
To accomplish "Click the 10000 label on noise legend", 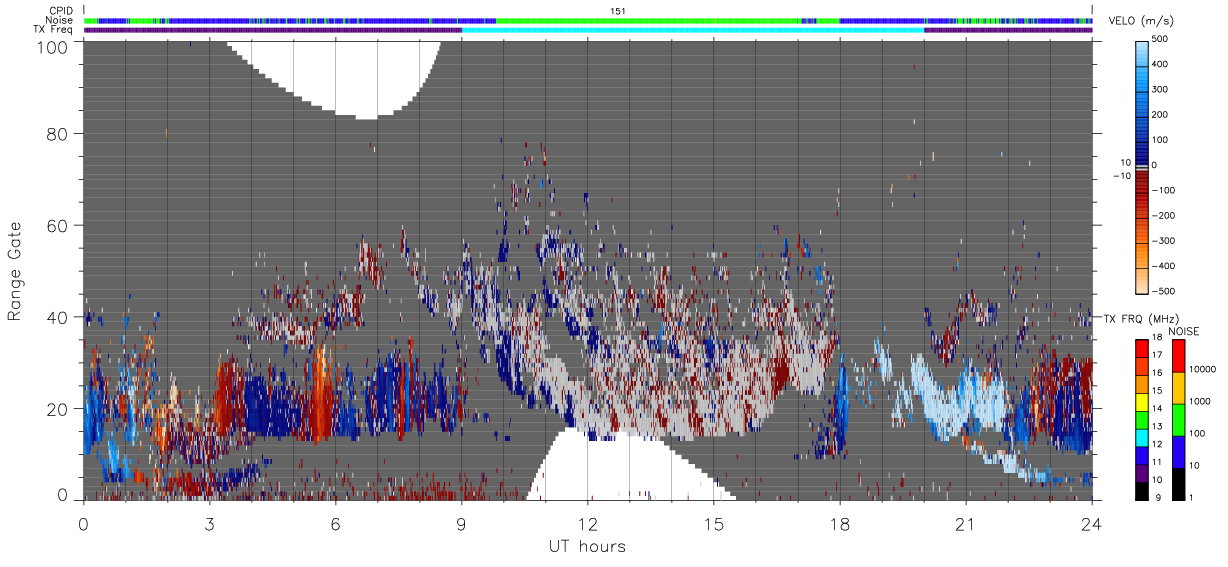I will pos(1204,370).
